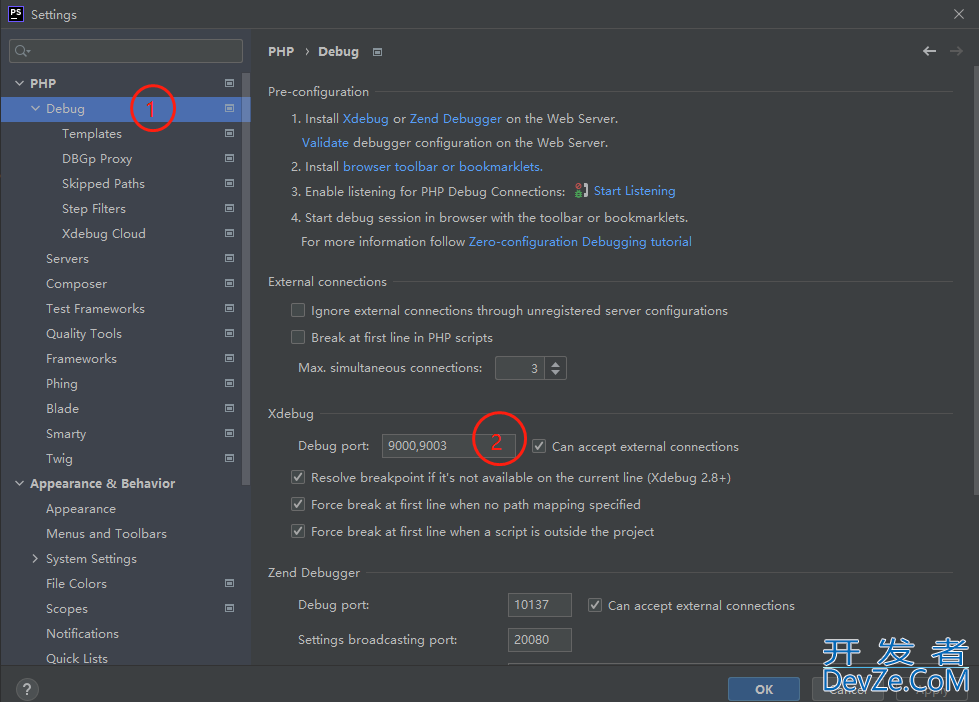979x702 pixels.
Task: Click the project-level icon beside Quality Tools
Action: click(x=229, y=333)
